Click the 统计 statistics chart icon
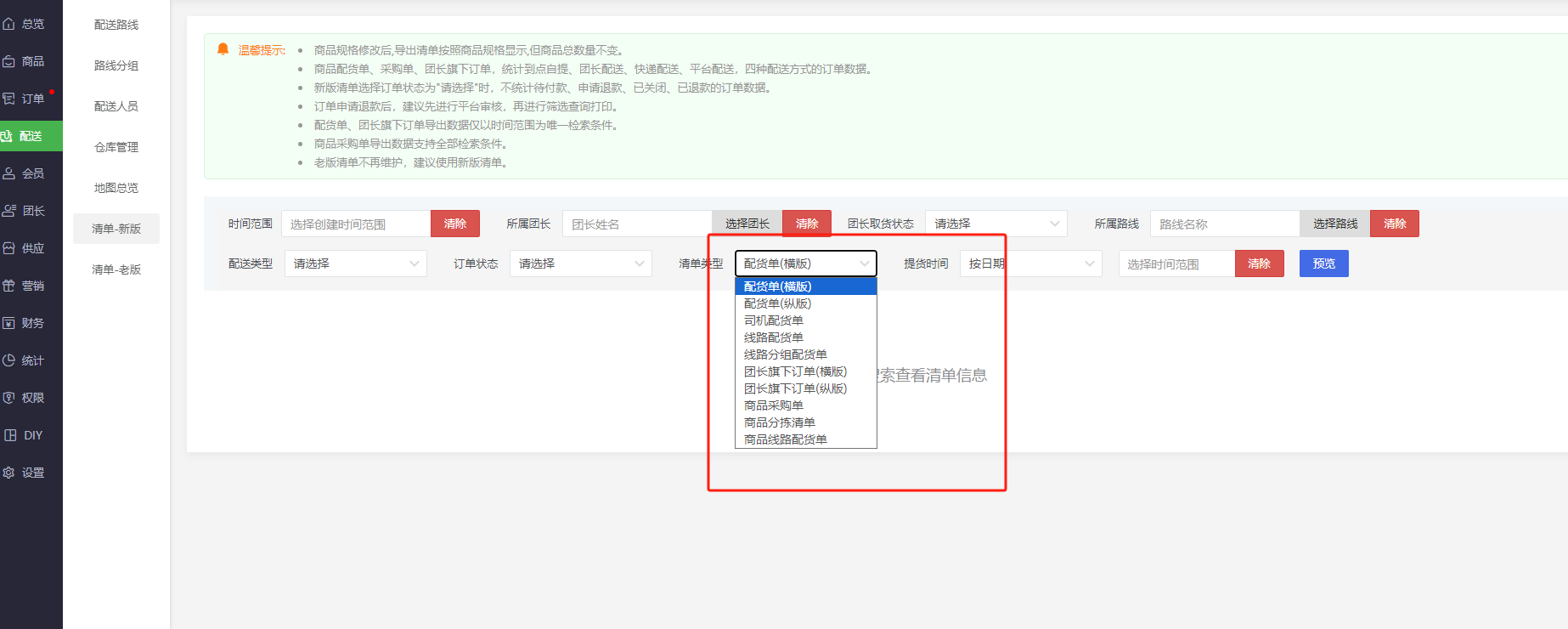Screen dimensions: 1568x629 (9, 360)
